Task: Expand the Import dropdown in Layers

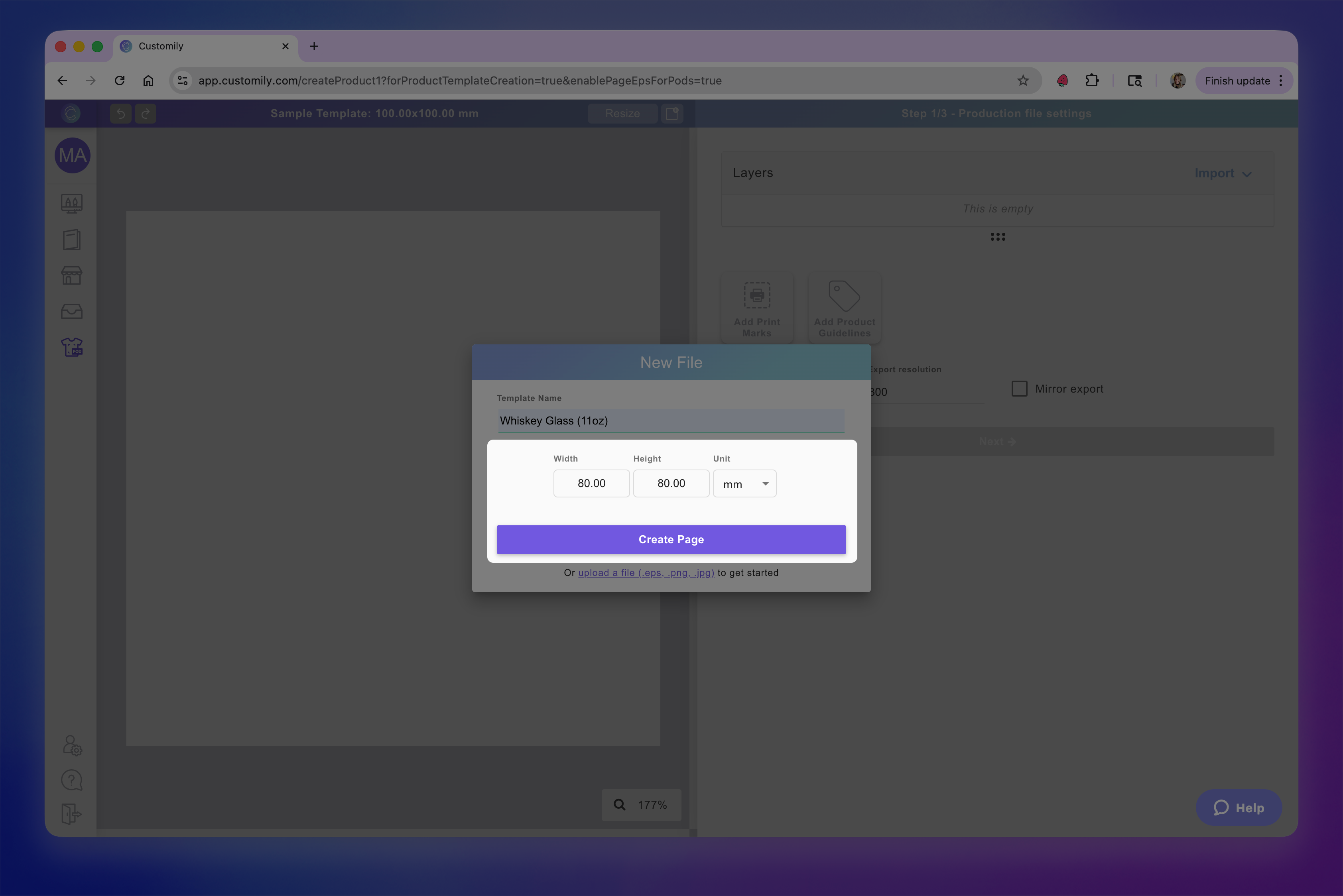Action: coord(1222,173)
